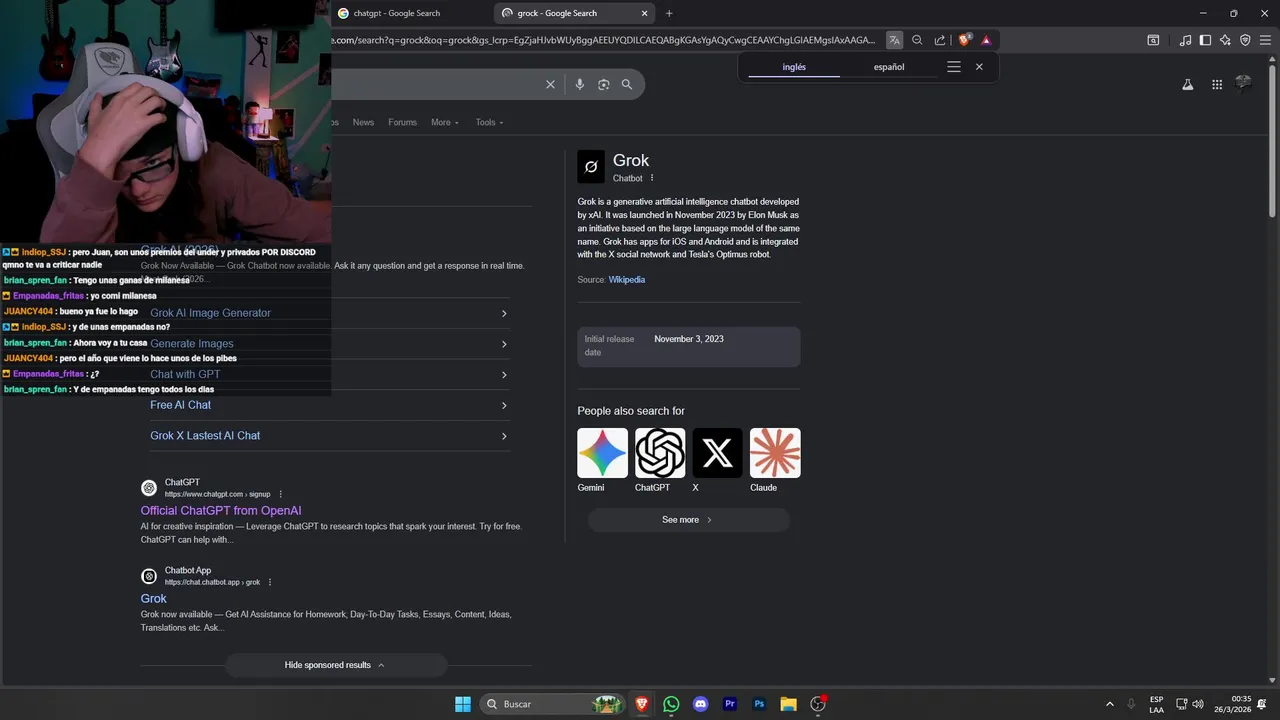Viewport: 1280px width, 720px height.
Task: Open Brave Rewards triangle icon
Action: tap(986, 40)
